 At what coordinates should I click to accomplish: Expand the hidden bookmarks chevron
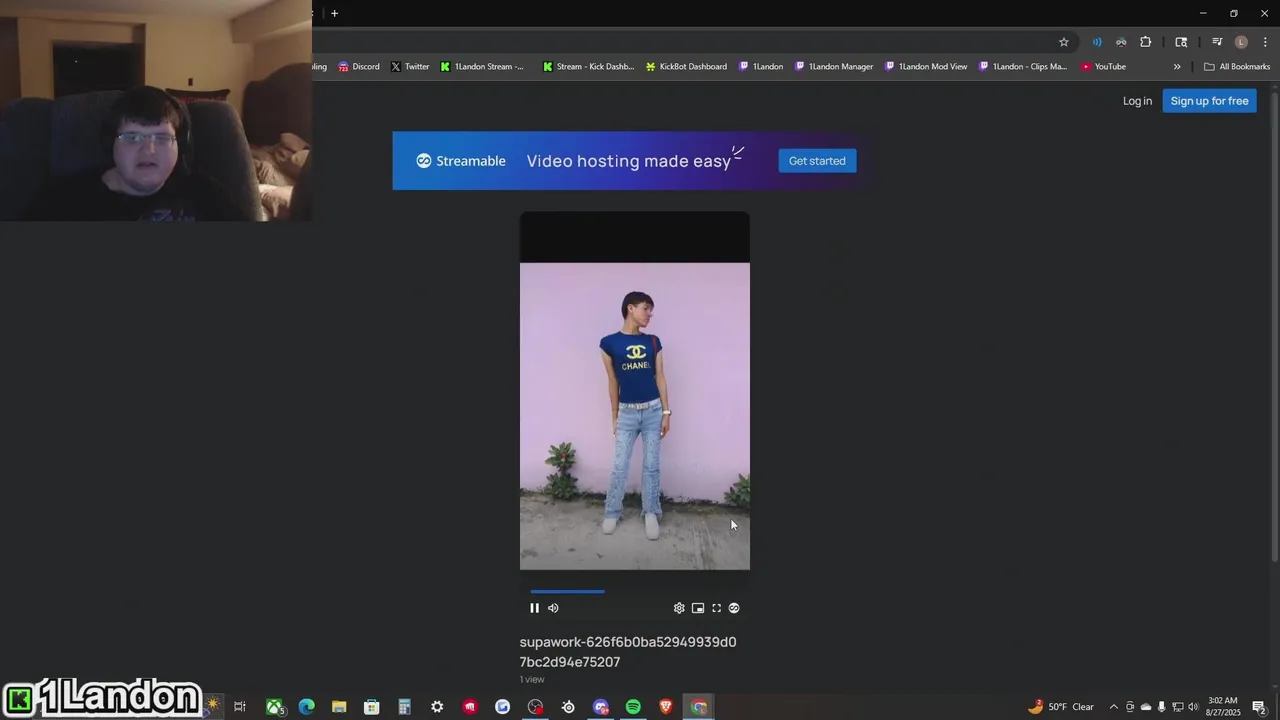pyautogui.click(x=1177, y=67)
